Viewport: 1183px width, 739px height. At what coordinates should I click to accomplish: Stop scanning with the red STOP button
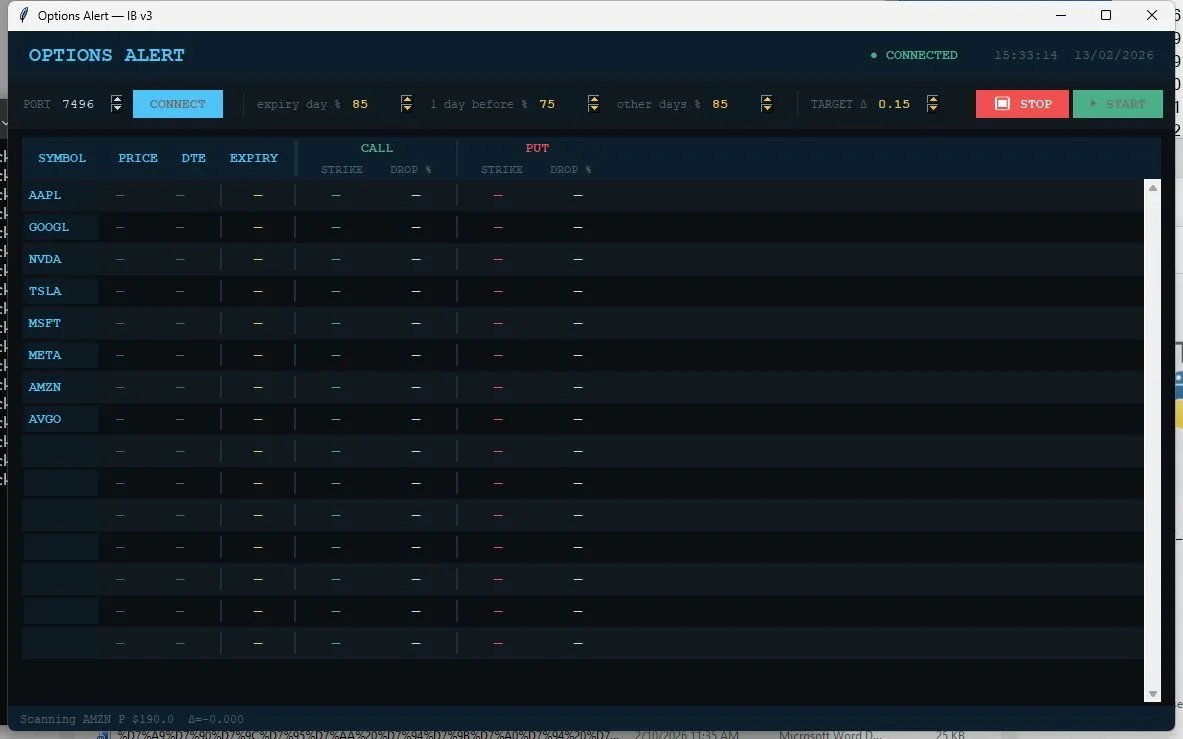point(1023,104)
